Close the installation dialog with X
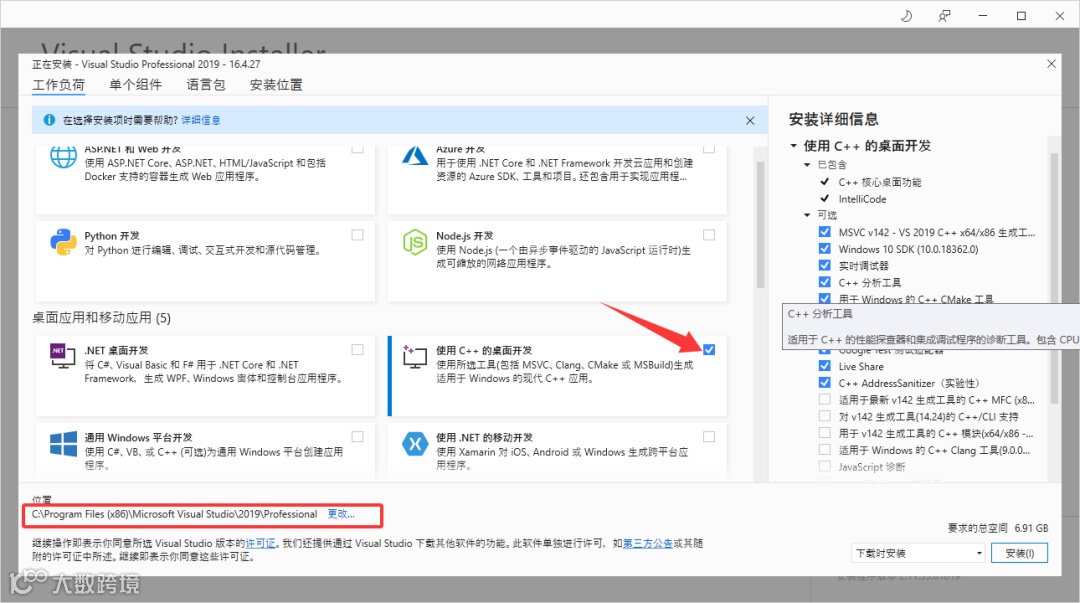The height and width of the screenshot is (603, 1080). click(x=1051, y=64)
